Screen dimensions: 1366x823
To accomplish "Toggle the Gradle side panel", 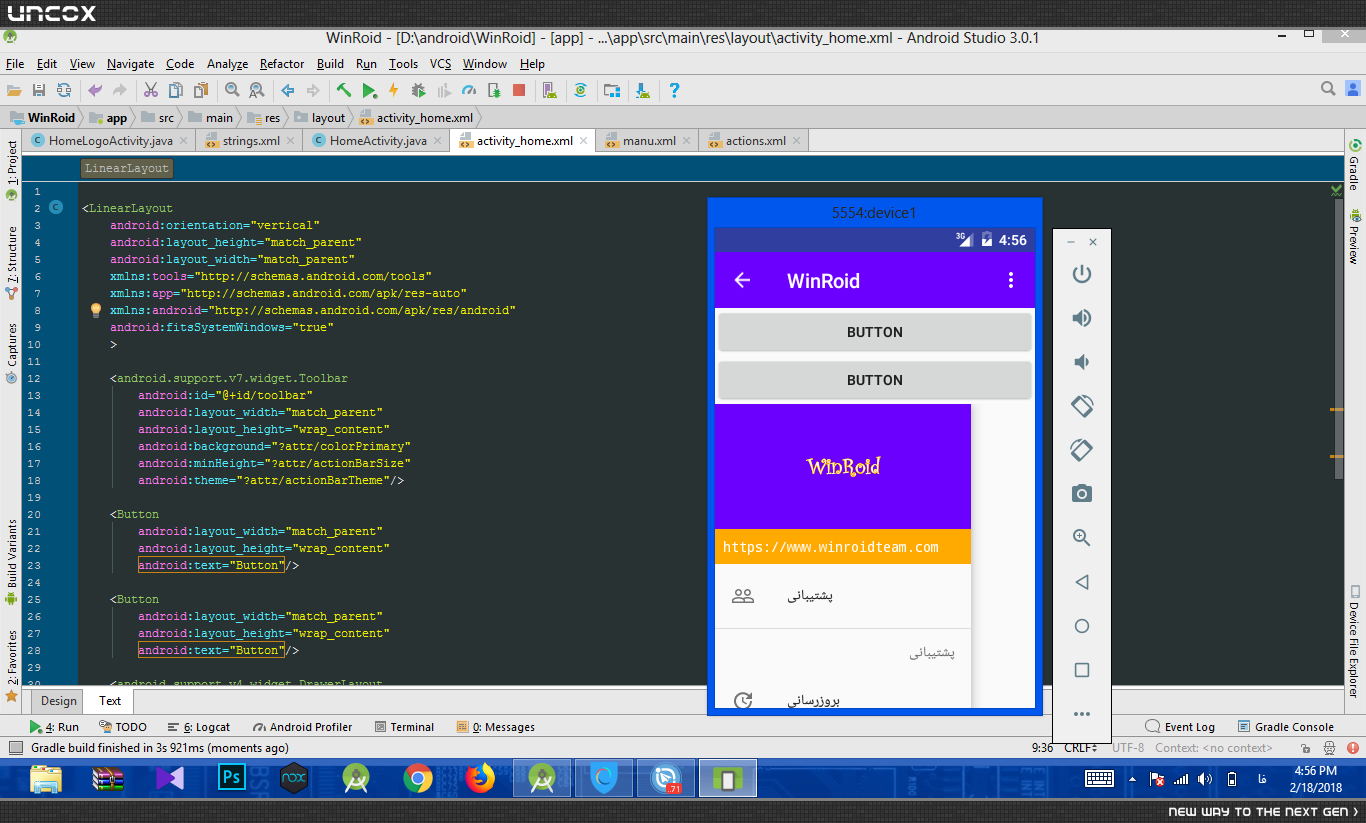I will coord(1355,165).
